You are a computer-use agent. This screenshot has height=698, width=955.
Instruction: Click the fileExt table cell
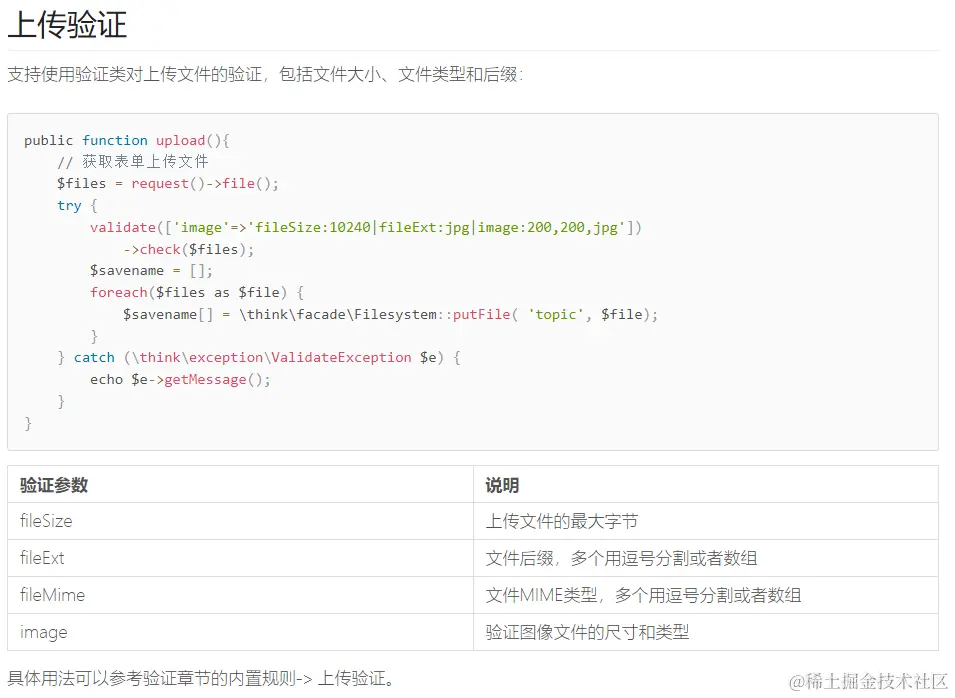(x=42, y=558)
